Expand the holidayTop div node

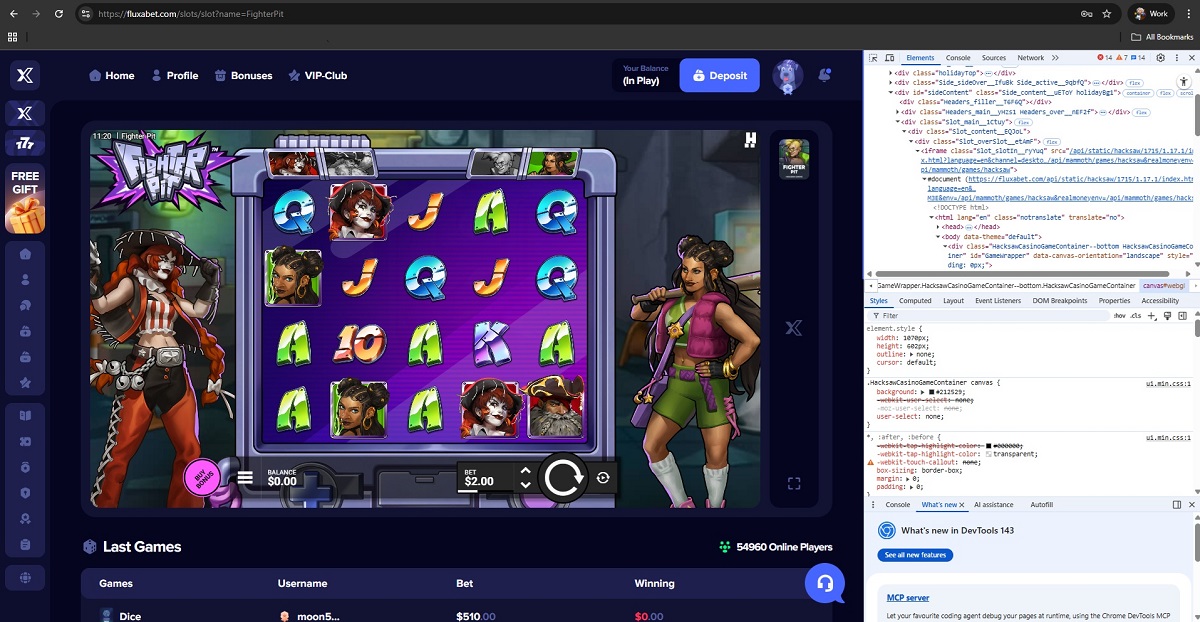[x=891, y=73]
